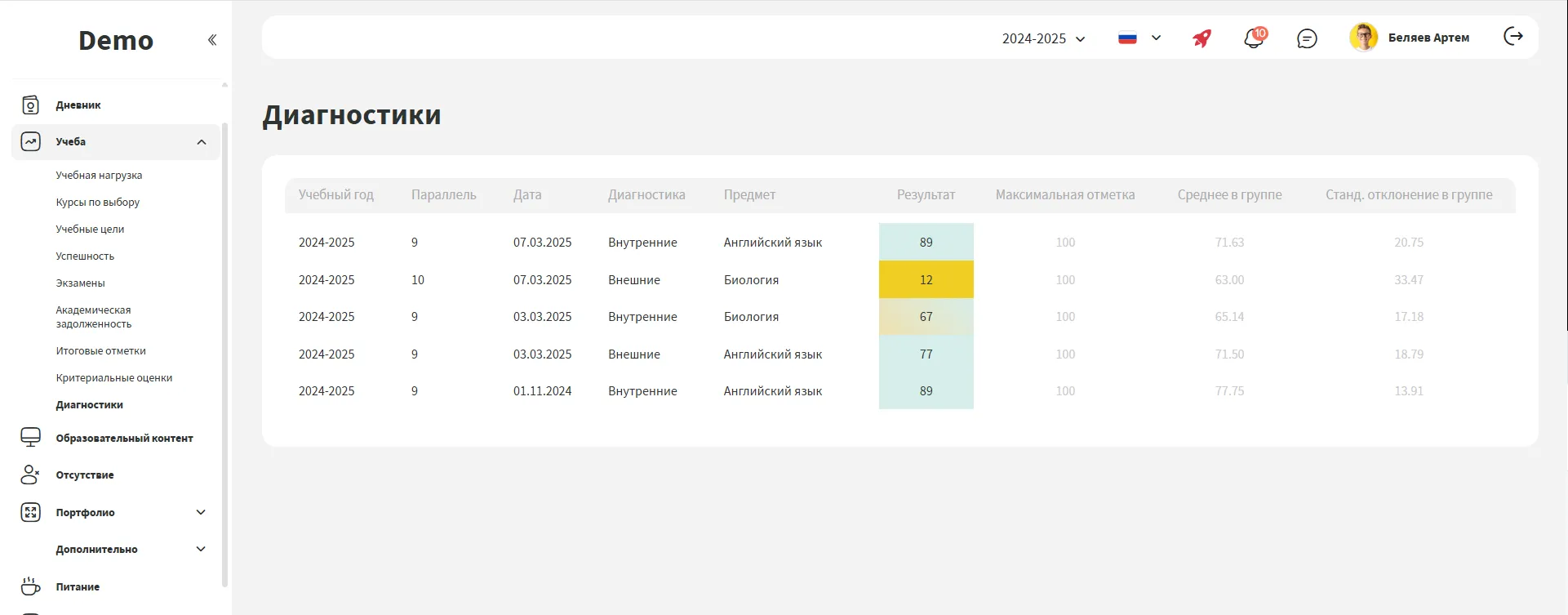Screen dimensions: 1568x615
Task: Click the Образовательный контент monitor icon
Action: 30,438
